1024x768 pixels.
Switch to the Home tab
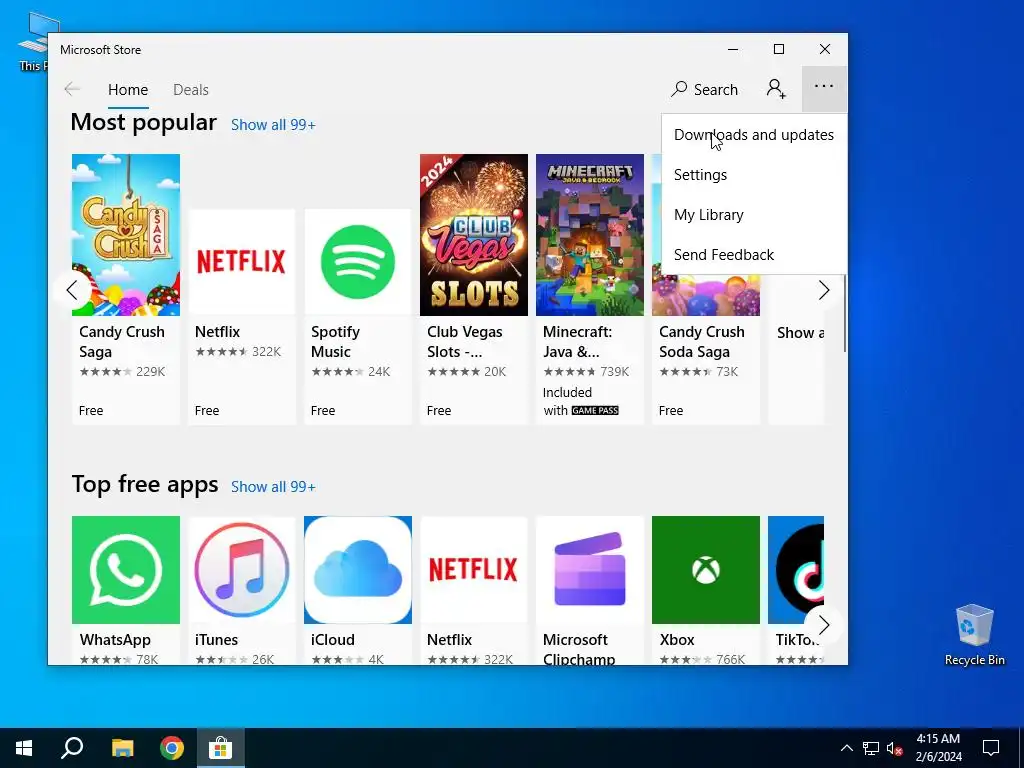pyautogui.click(x=128, y=89)
